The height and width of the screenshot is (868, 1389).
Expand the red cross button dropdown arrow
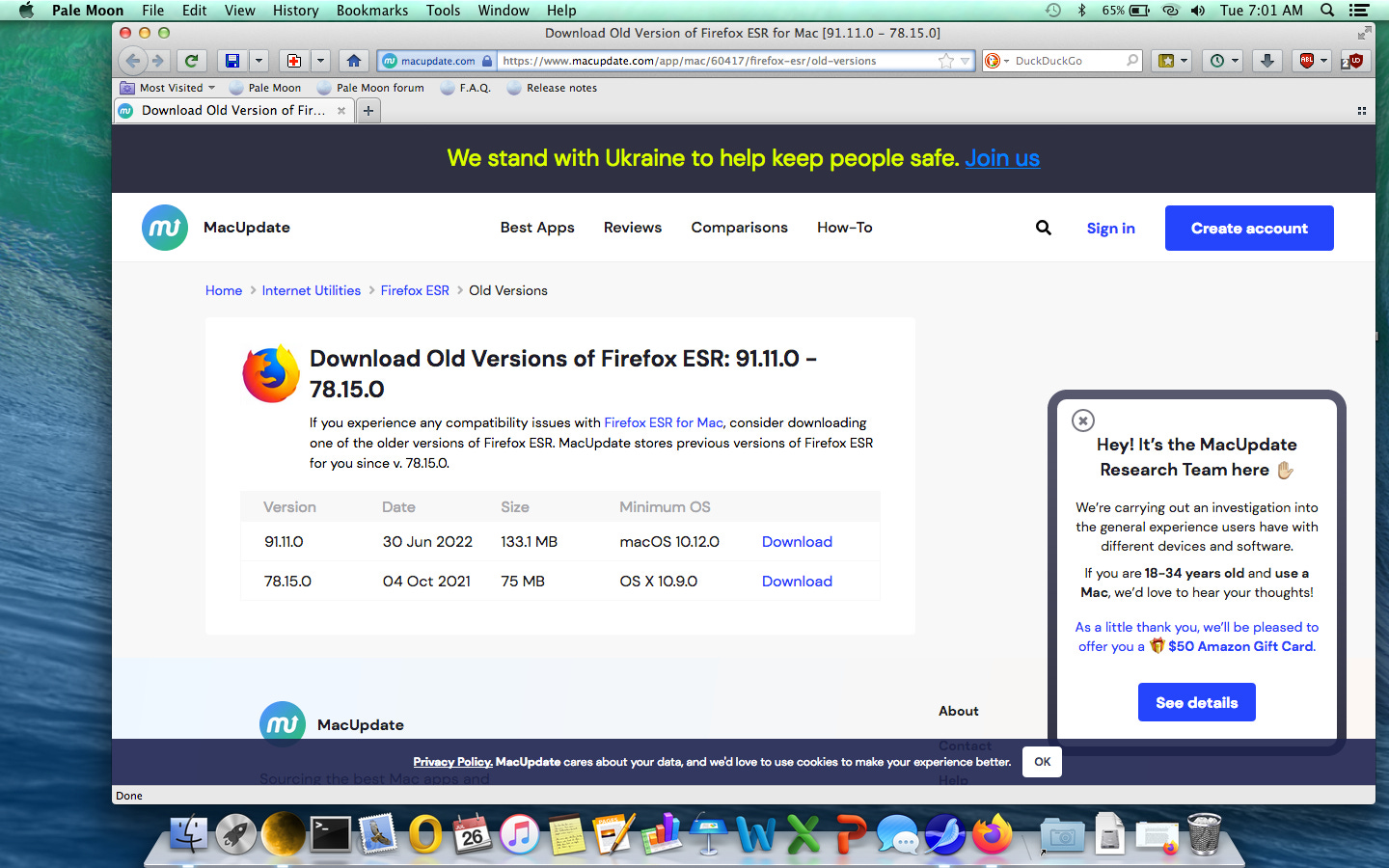[x=320, y=61]
